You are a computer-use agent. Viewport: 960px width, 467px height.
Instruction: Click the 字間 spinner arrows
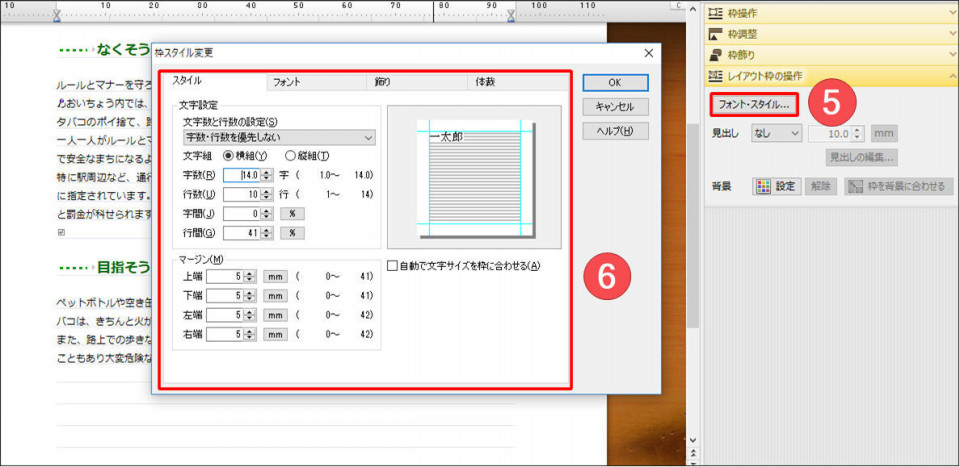[266, 214]
